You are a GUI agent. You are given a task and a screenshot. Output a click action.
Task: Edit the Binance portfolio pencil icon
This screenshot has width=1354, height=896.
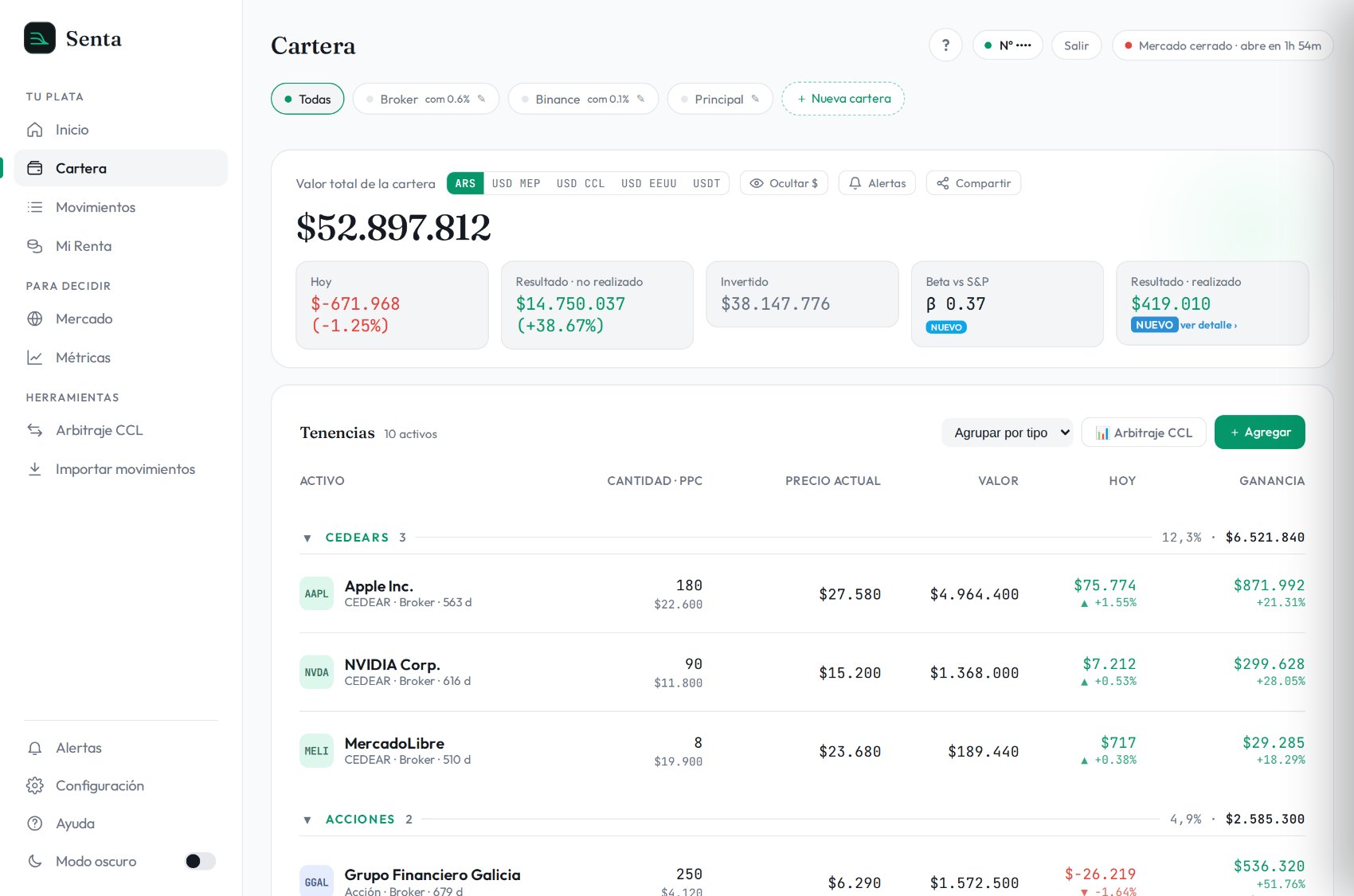tap(640, 99)
